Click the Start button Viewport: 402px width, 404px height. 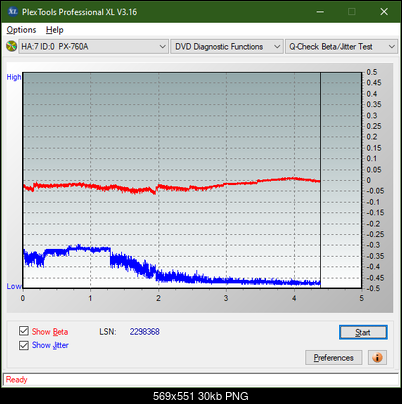pos(363,332)
